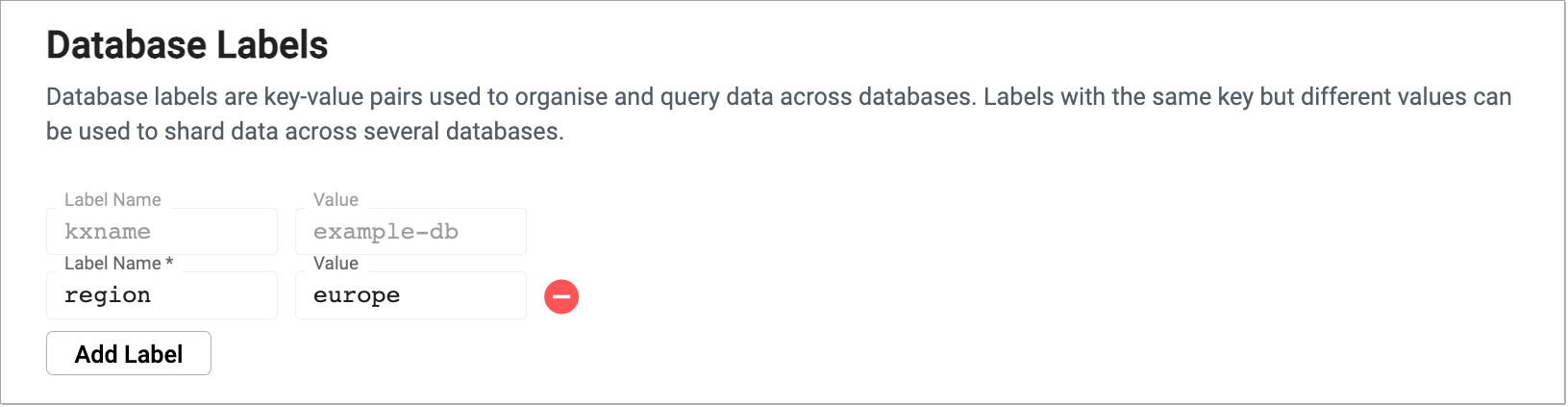Focus the Label Name field containing region
This screenshot has width=1568, height=407.
click(x=162, y=295)
